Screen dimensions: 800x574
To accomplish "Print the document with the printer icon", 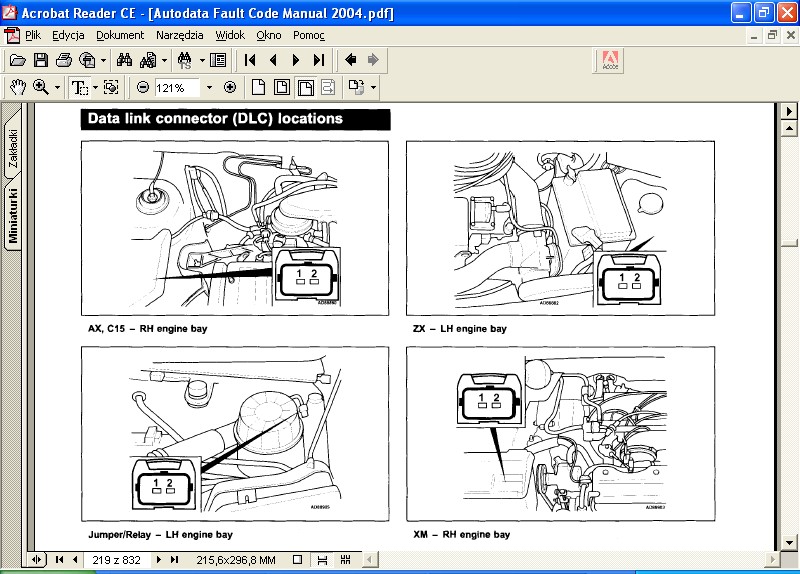I will [x=64, y=60].
